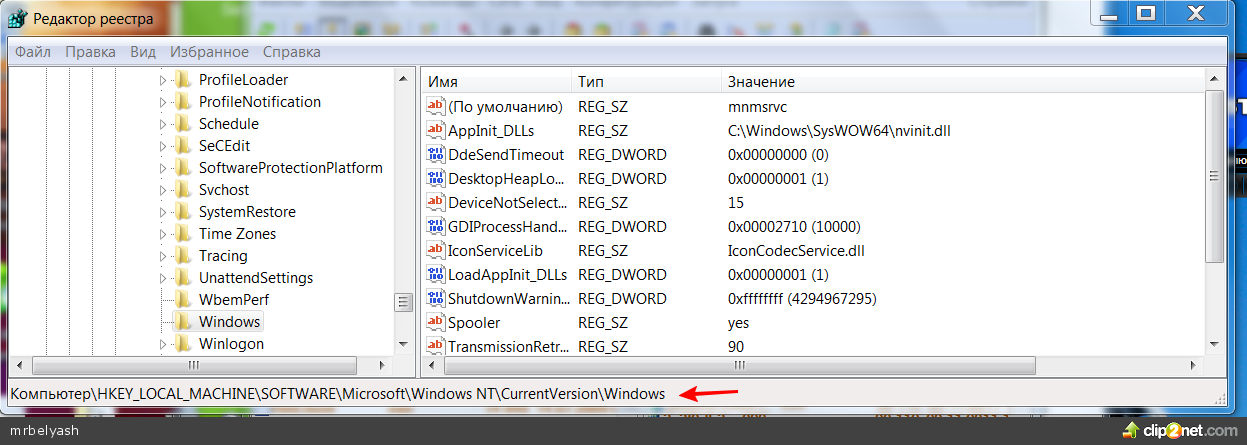The image size is (1247, 445).
Task: Select the (По умолчанию) default value icon
Action: tap(435, 107)
